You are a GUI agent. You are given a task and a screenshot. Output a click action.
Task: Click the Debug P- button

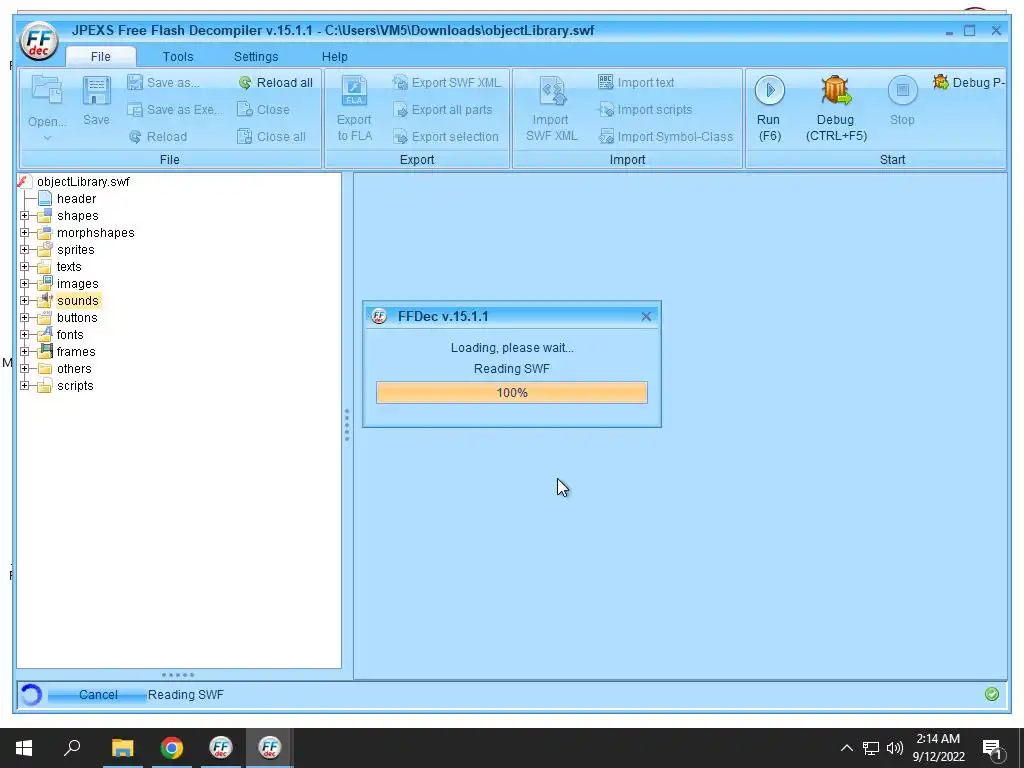pyautogui.click(x=969, y=82)
